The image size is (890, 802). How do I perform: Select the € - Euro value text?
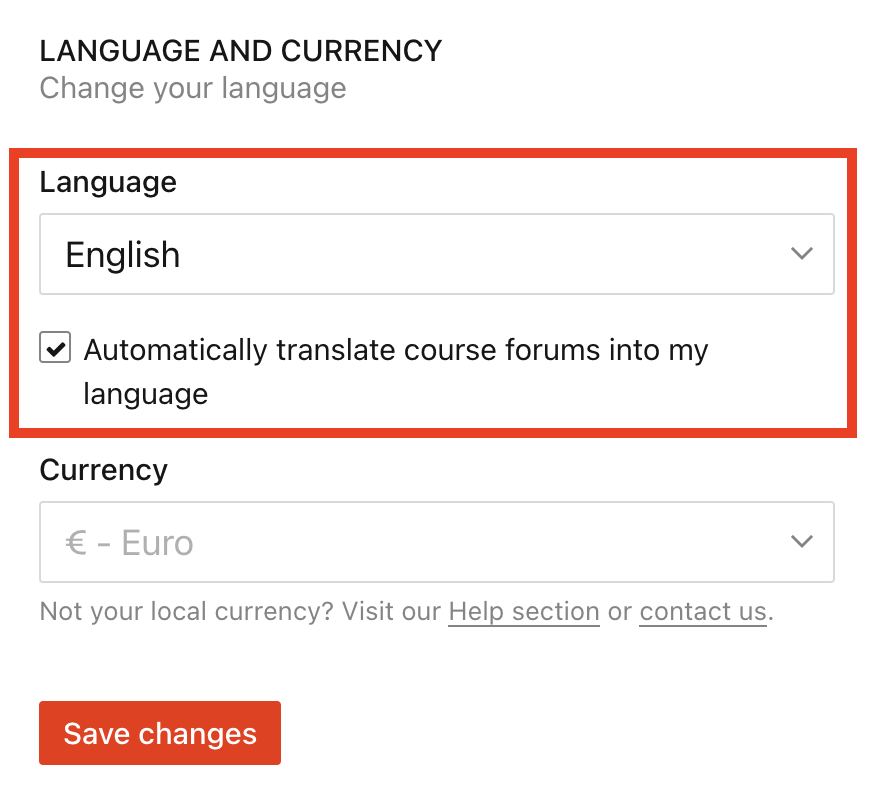coord(129,543)
